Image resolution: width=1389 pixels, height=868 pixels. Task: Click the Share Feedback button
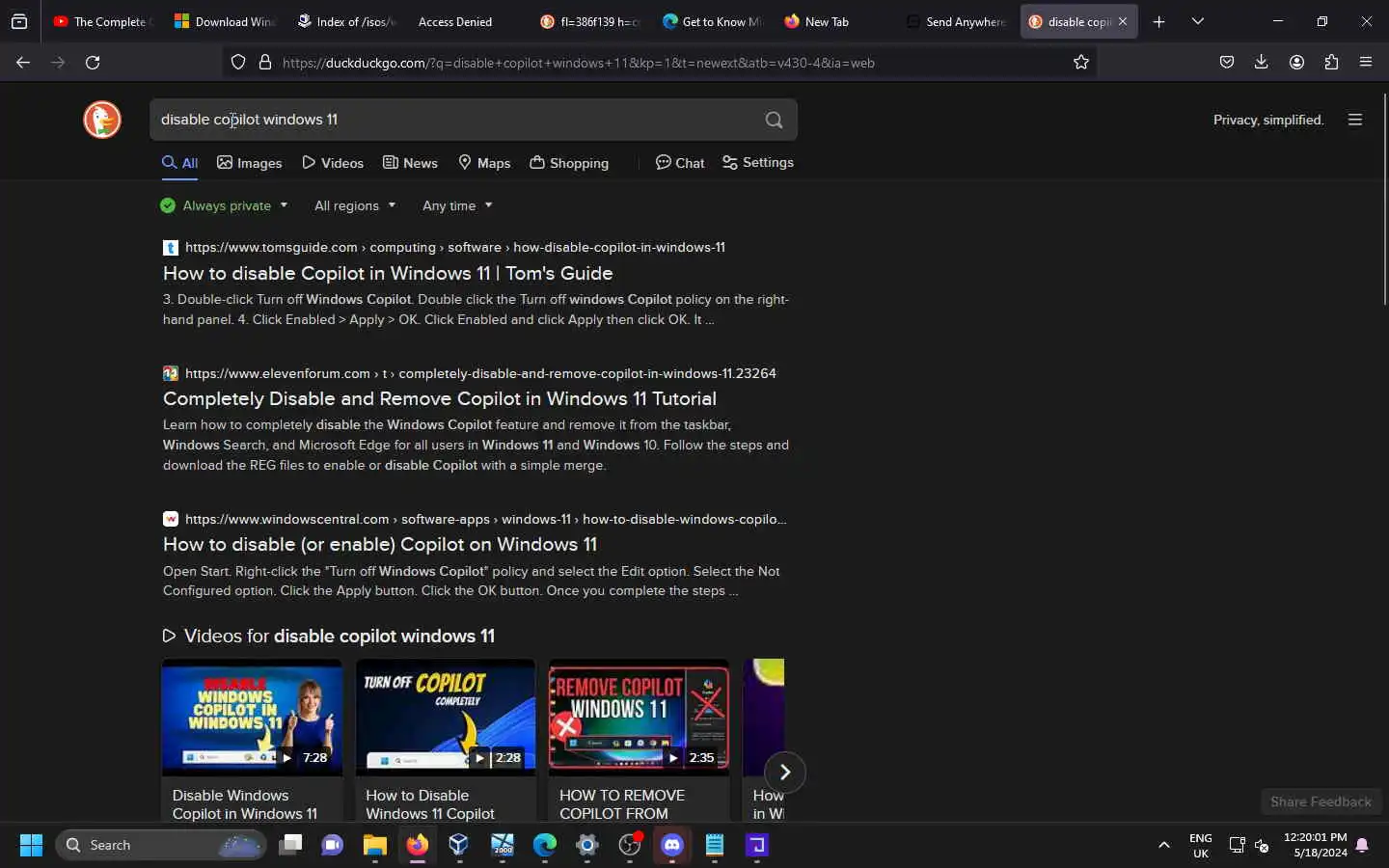(1321, 801)
